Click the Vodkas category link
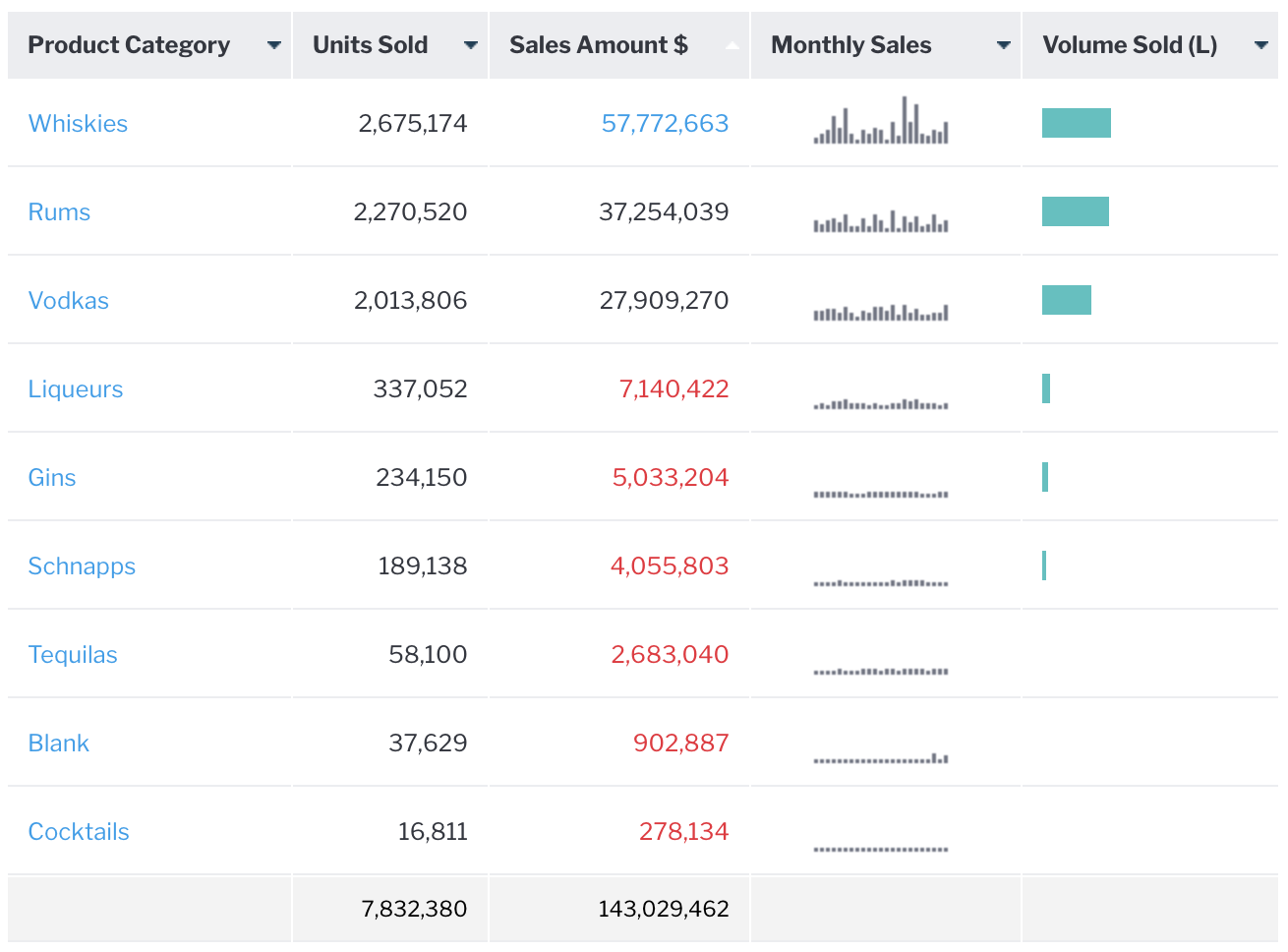The height and width of the screenshot is (952, 1288). [68, 301]
